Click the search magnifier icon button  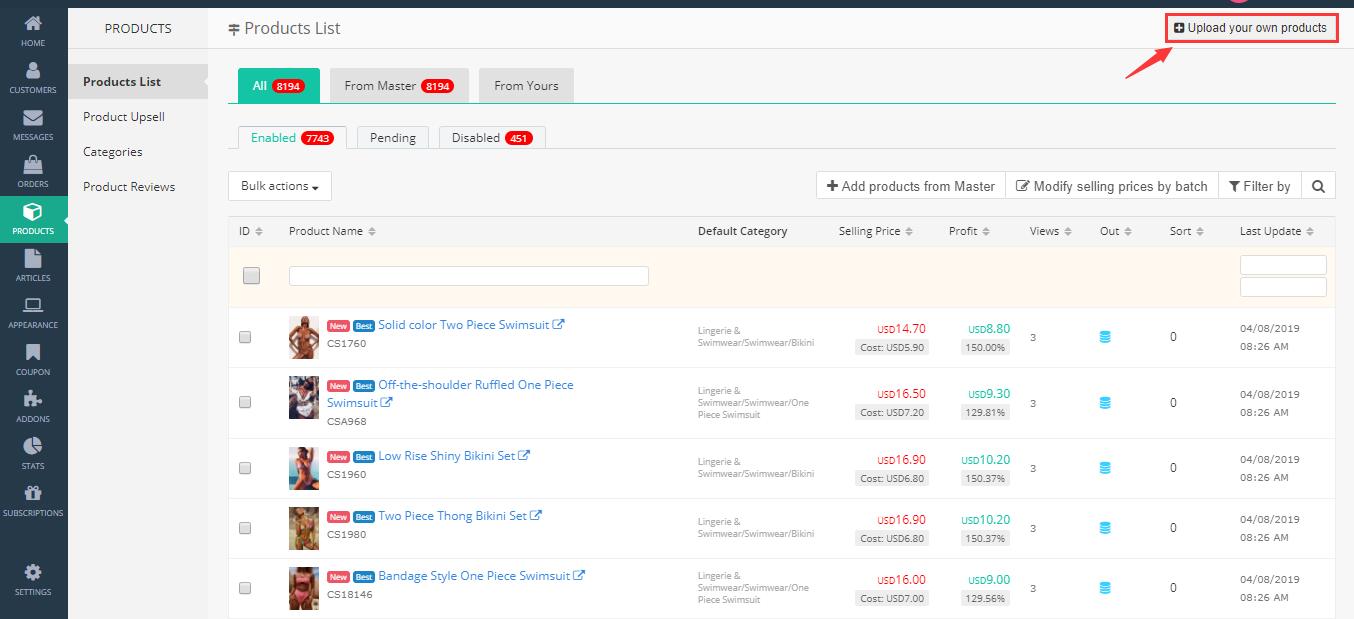click(x=1318, y=186)
